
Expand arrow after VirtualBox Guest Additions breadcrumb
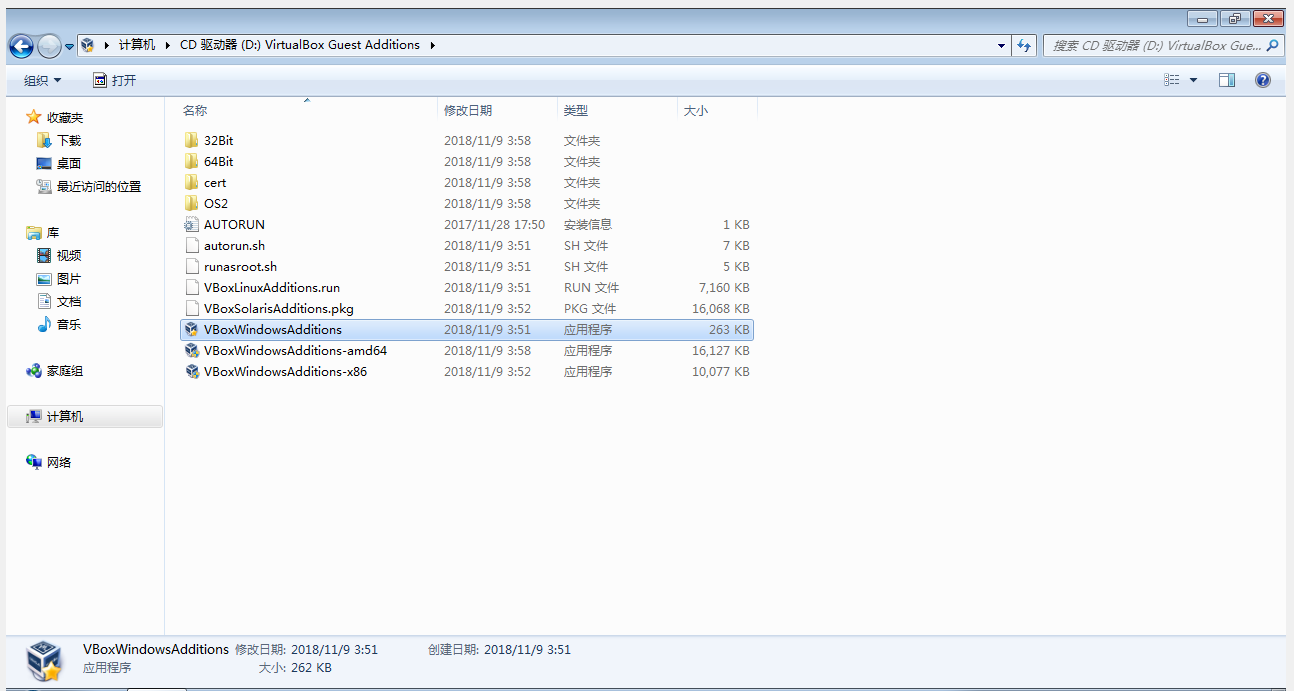432,45
